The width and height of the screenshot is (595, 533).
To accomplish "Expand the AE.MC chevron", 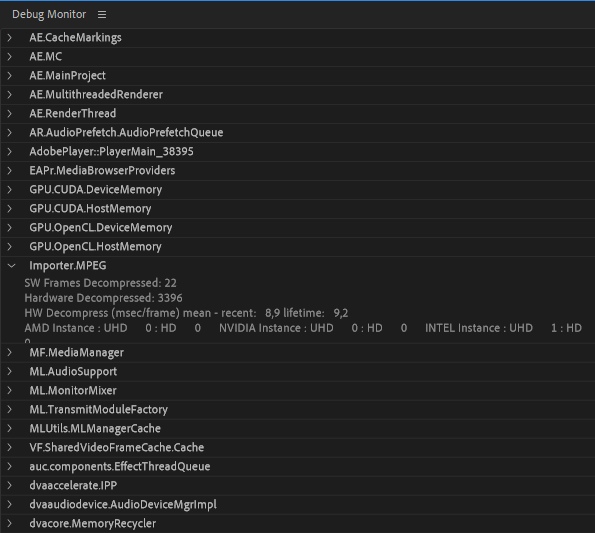I will 10,57.
